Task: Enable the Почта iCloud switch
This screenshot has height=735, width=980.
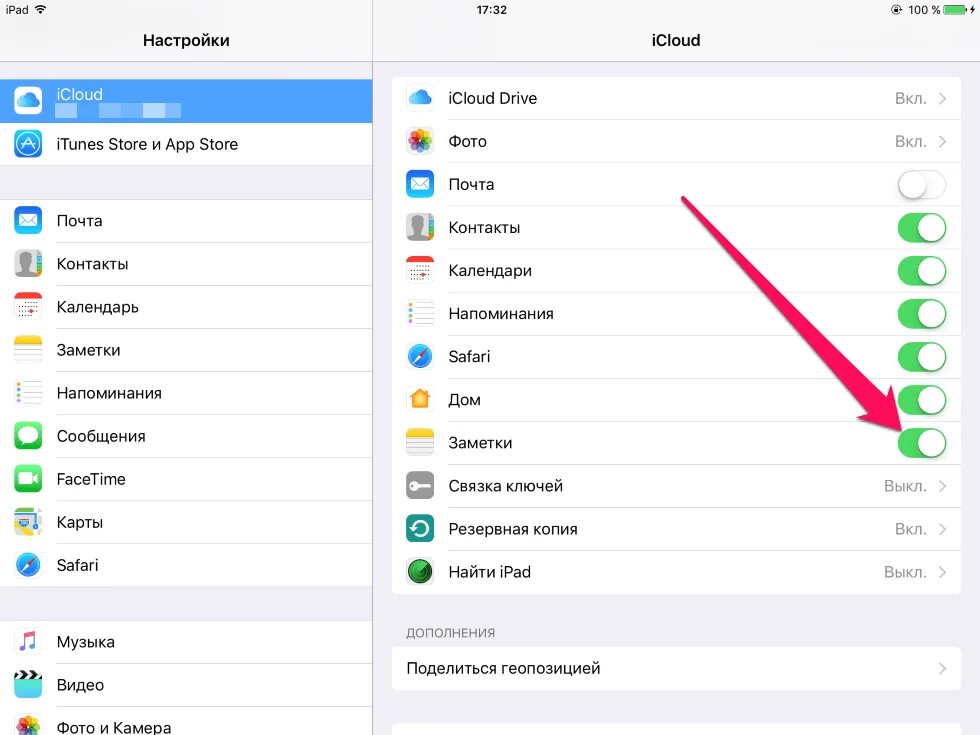Action: pyautogui.click(x=921, y=185)
